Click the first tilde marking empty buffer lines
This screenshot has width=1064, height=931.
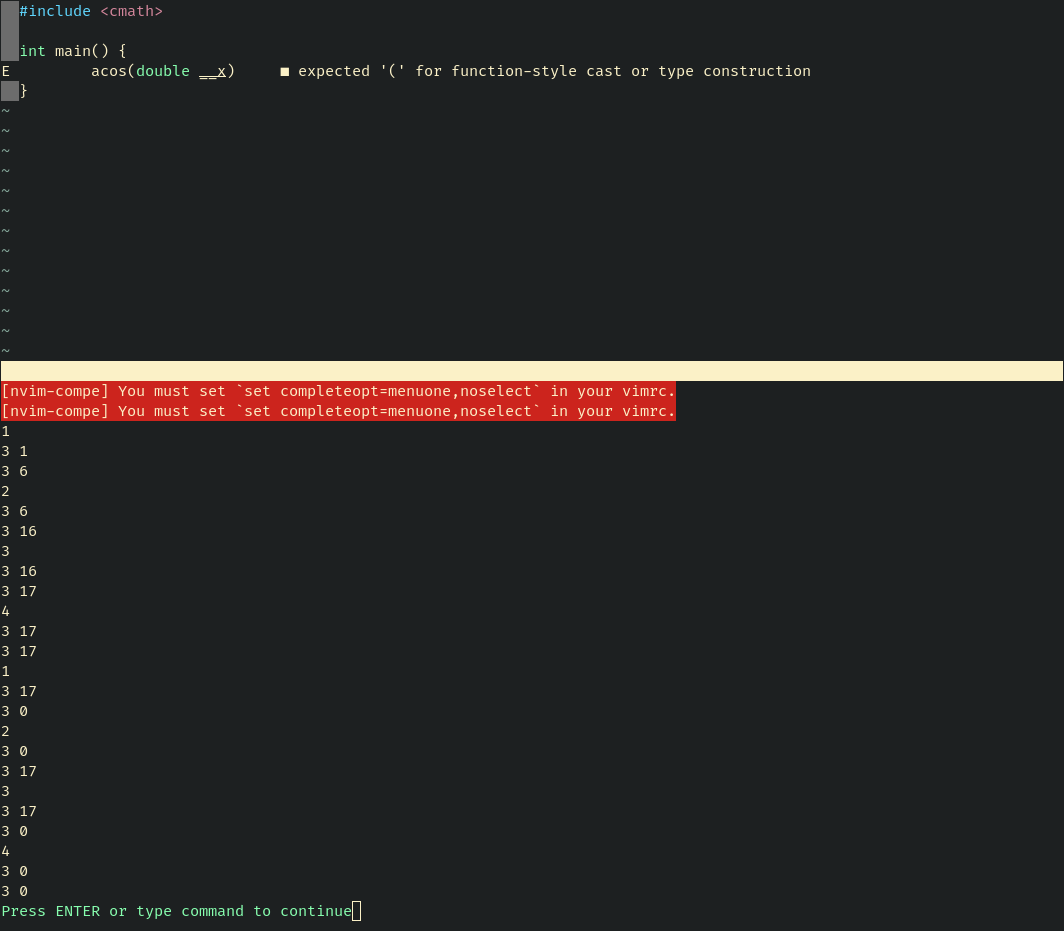(x=6, y=110)
